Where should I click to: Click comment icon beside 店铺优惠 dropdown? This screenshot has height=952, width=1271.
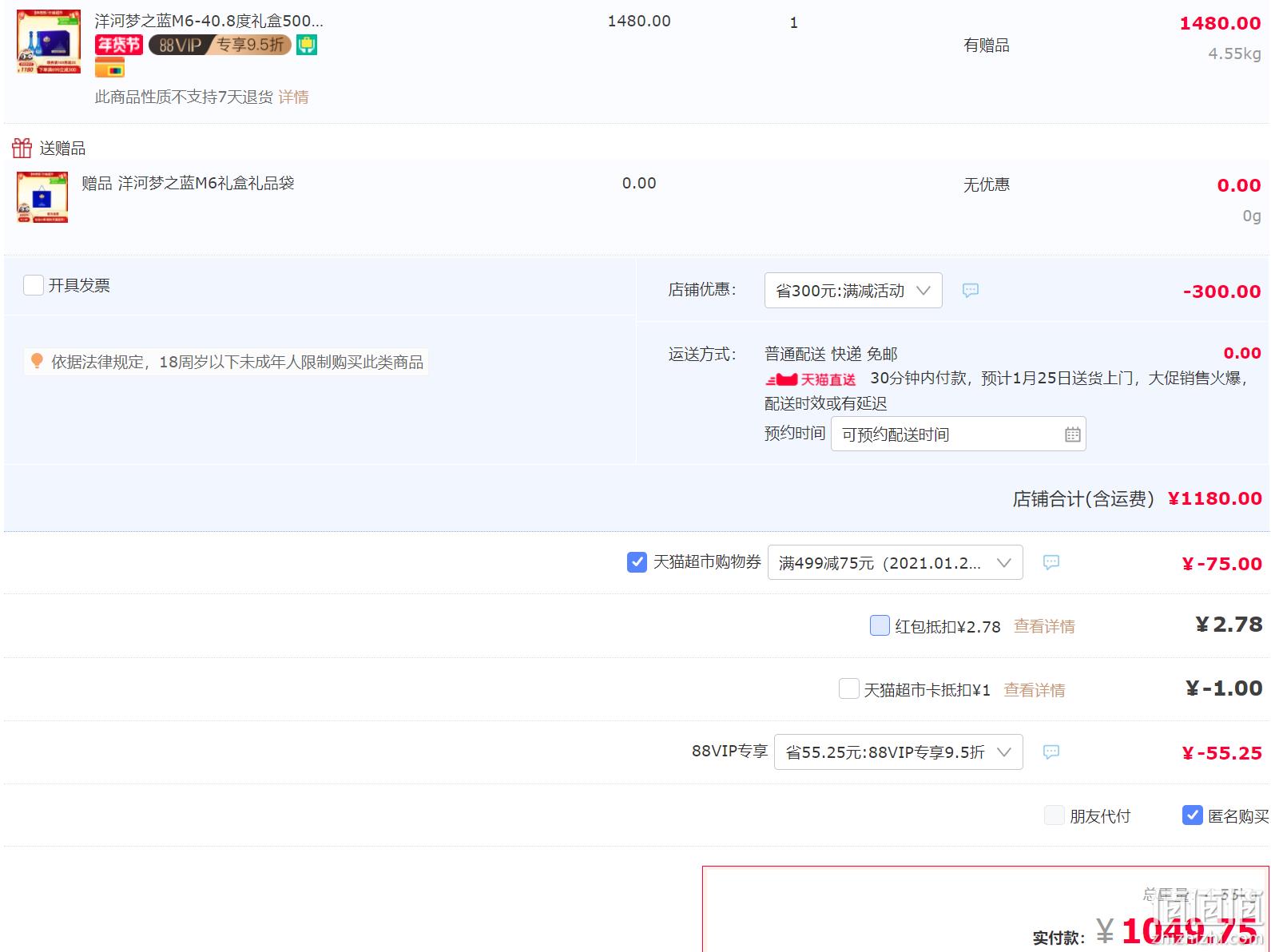971,290
